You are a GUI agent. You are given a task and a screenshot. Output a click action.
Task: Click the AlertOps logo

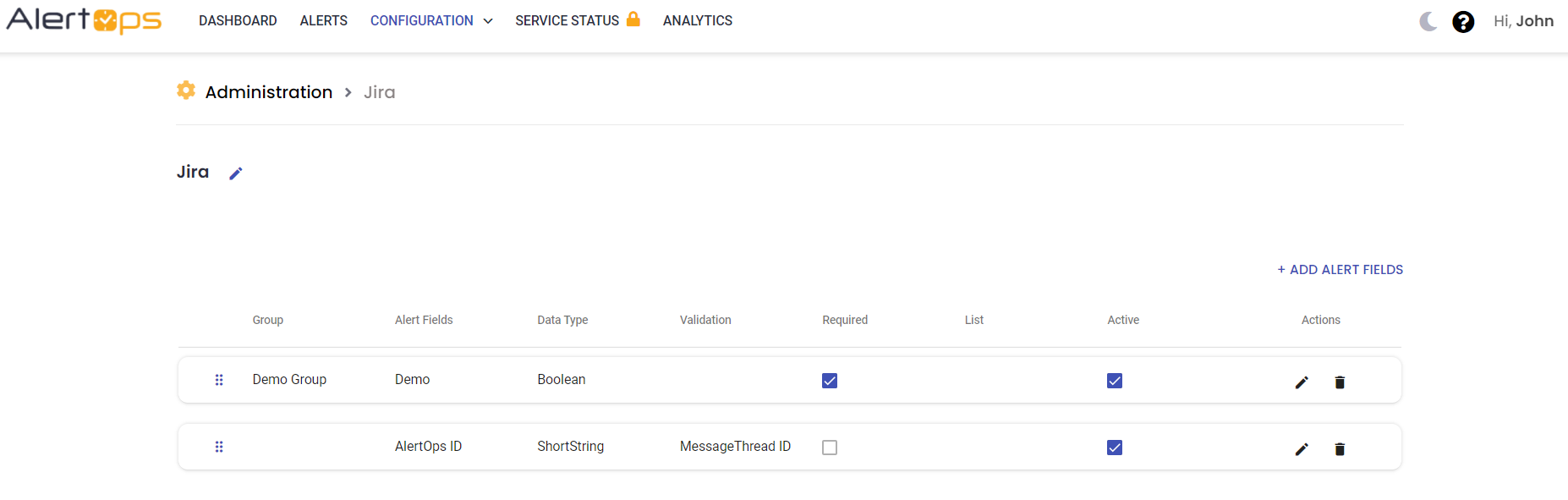(x=84, y=20)
